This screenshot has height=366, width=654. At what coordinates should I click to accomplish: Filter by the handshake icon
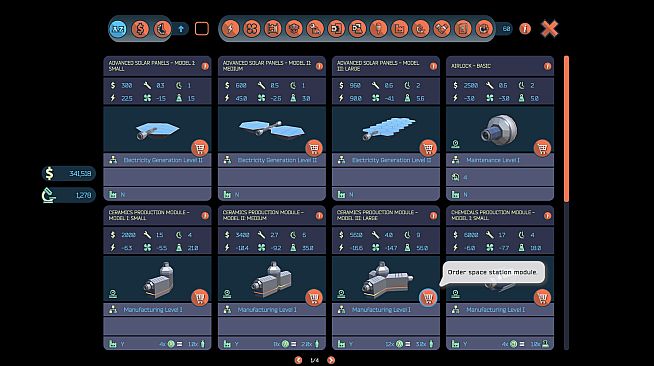442,29
